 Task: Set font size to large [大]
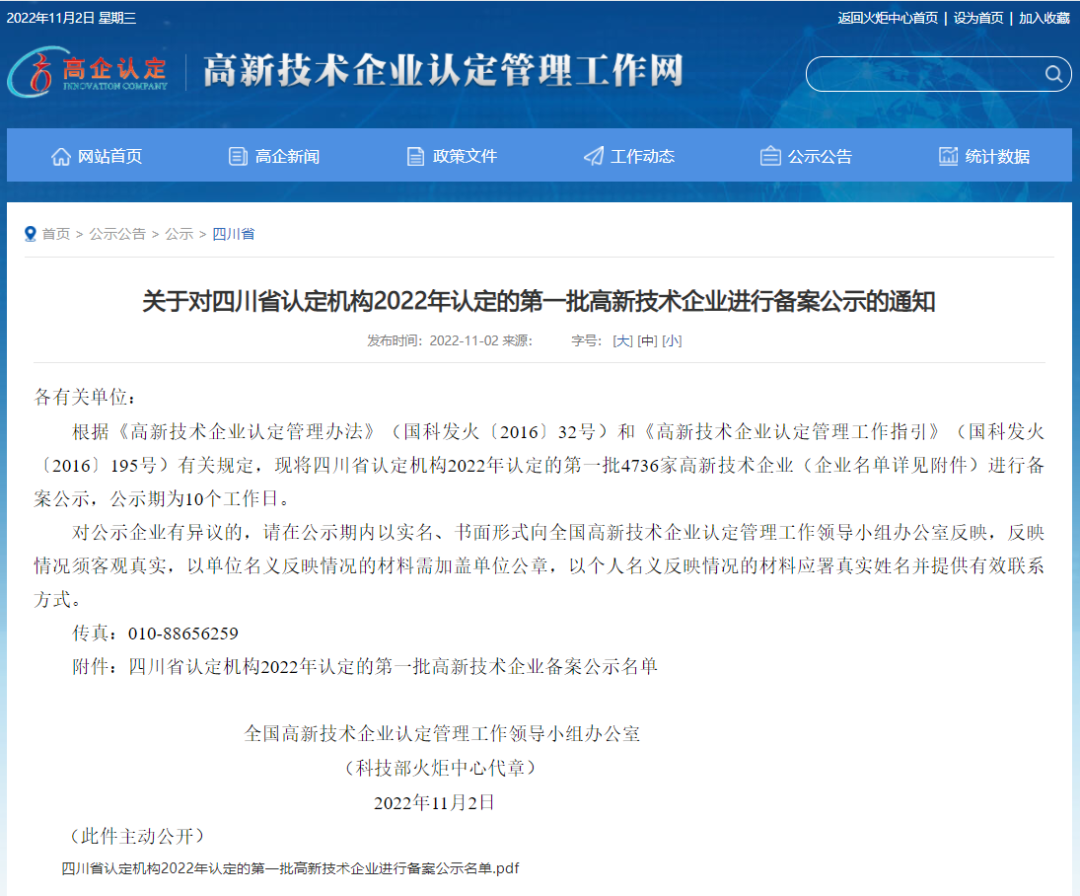coord(622,340)
